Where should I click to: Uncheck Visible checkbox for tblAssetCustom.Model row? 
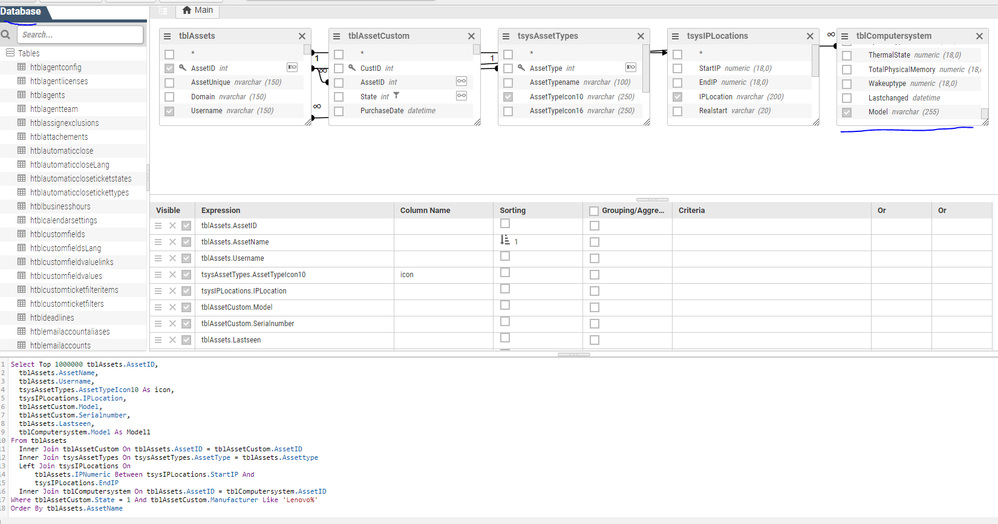tap(186, 307)
